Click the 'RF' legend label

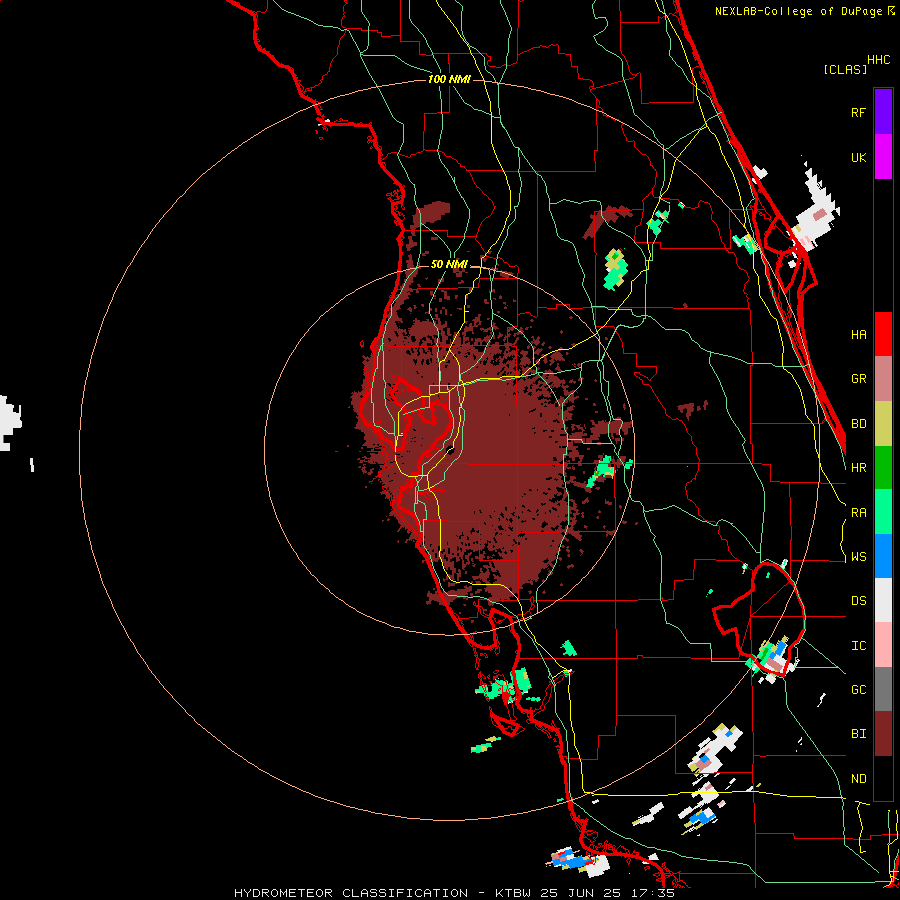[x=858, y=113]
